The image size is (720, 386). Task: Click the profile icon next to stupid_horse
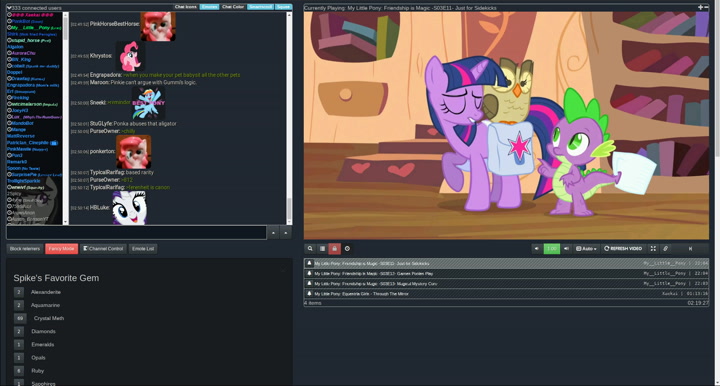9,40
